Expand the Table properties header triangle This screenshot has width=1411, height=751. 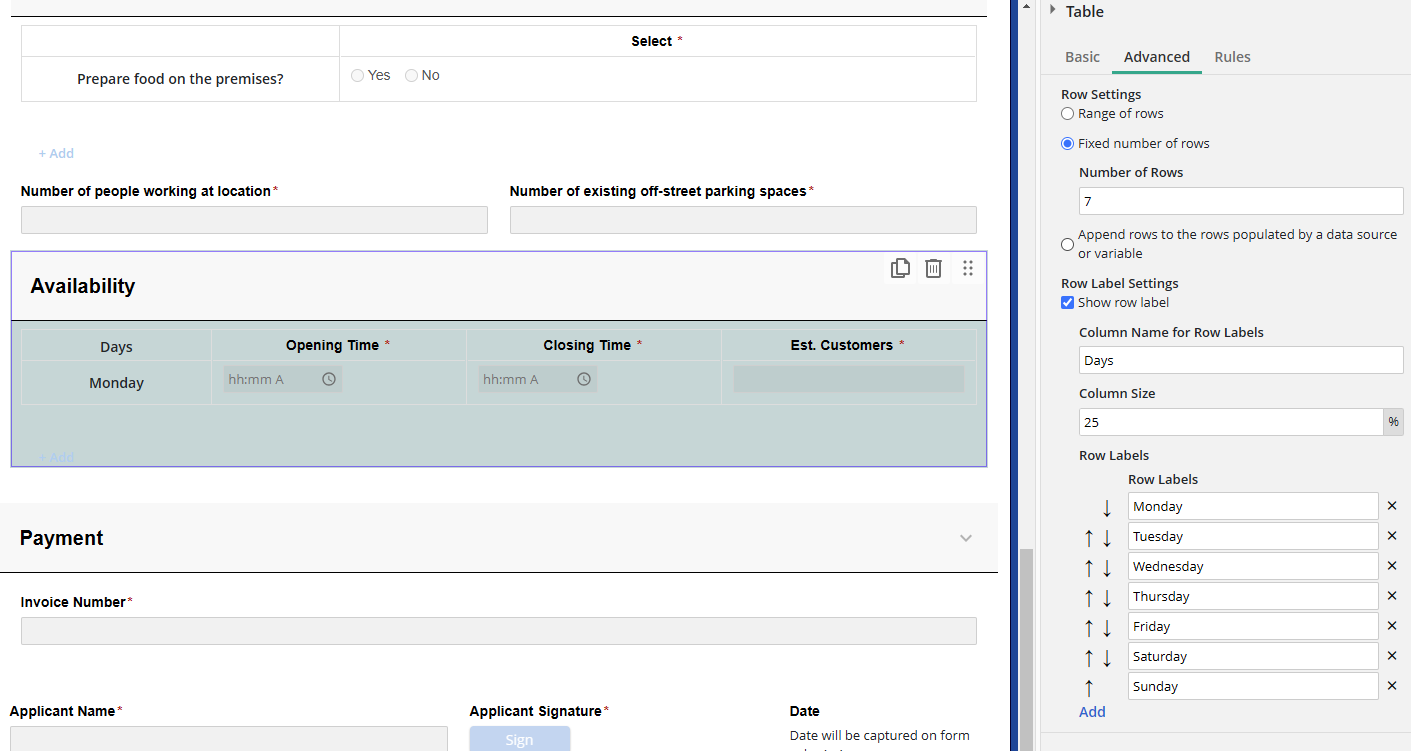1053,10
